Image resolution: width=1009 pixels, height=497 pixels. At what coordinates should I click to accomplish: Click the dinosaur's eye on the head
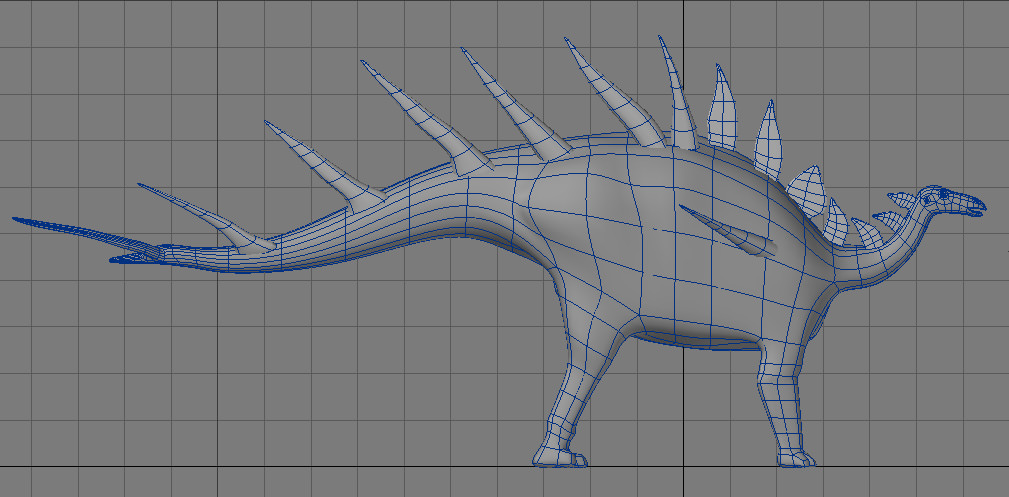[x=943, y=192]
